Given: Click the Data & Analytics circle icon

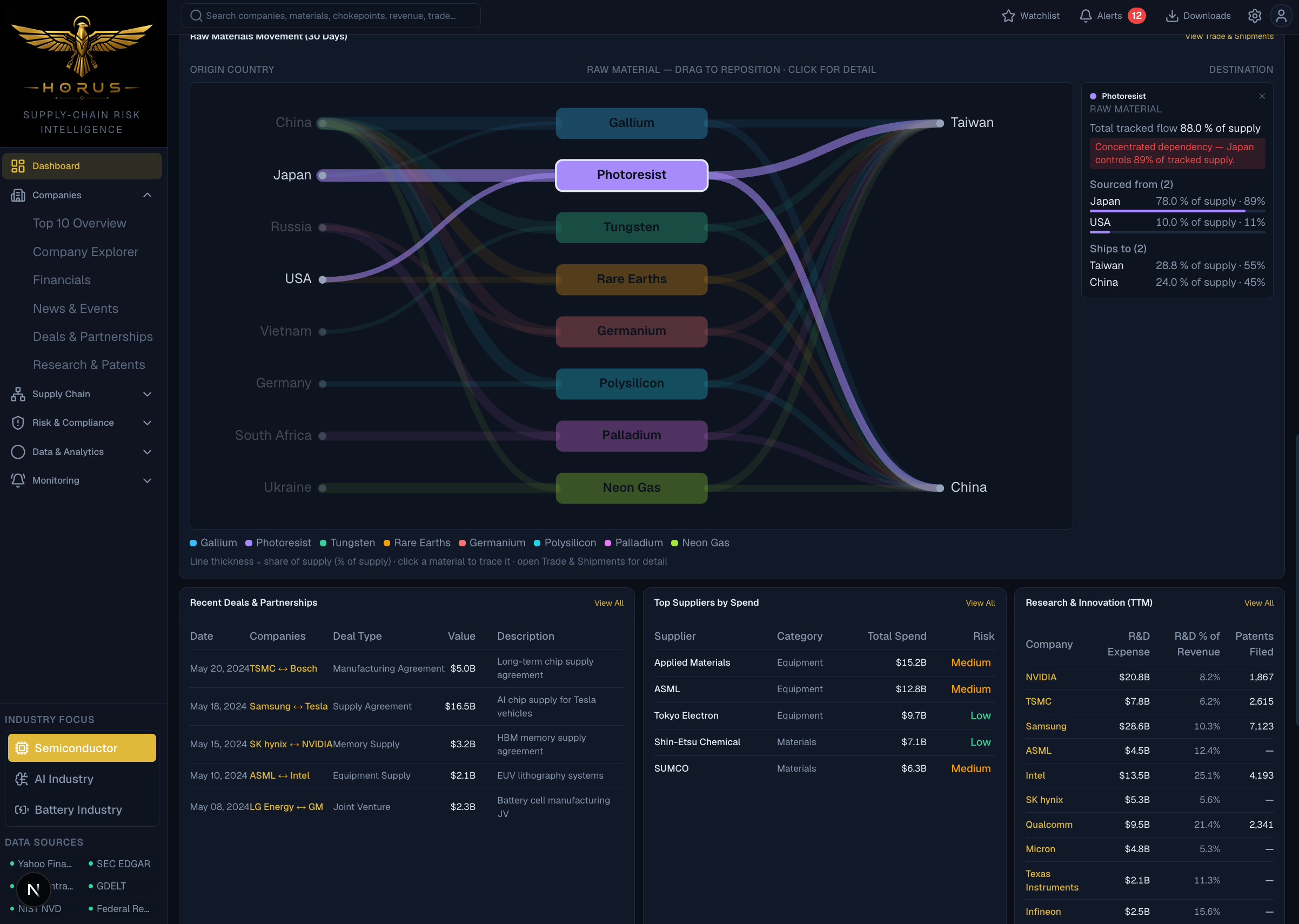Looking at the screenshot, I should [18, 452].
